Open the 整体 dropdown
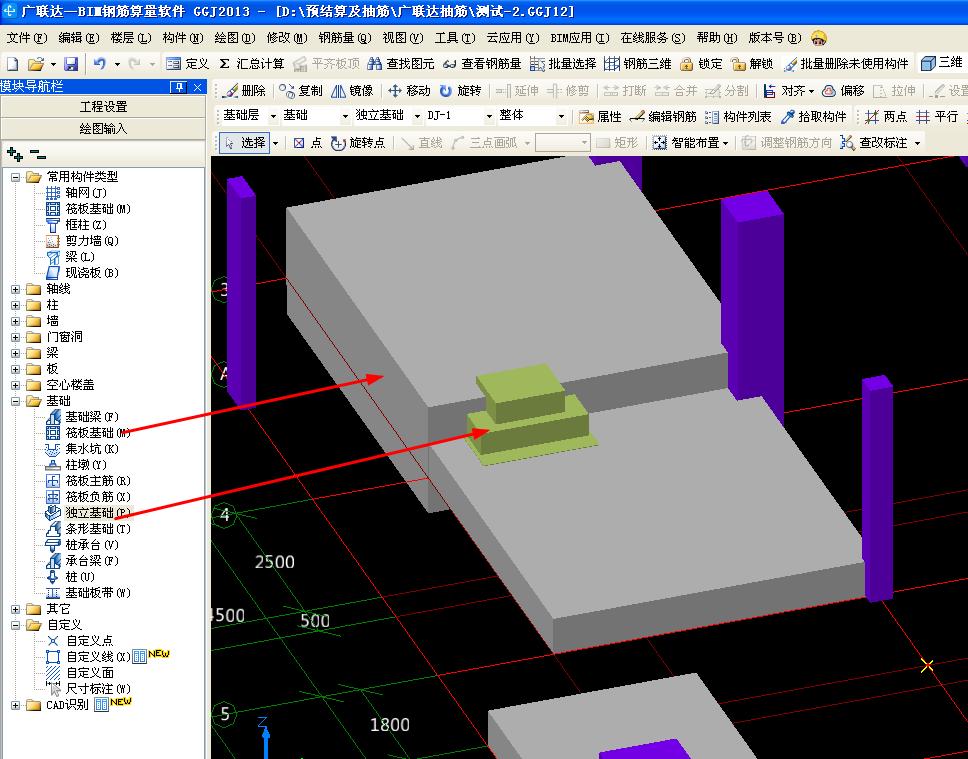 tap(561, 115)
